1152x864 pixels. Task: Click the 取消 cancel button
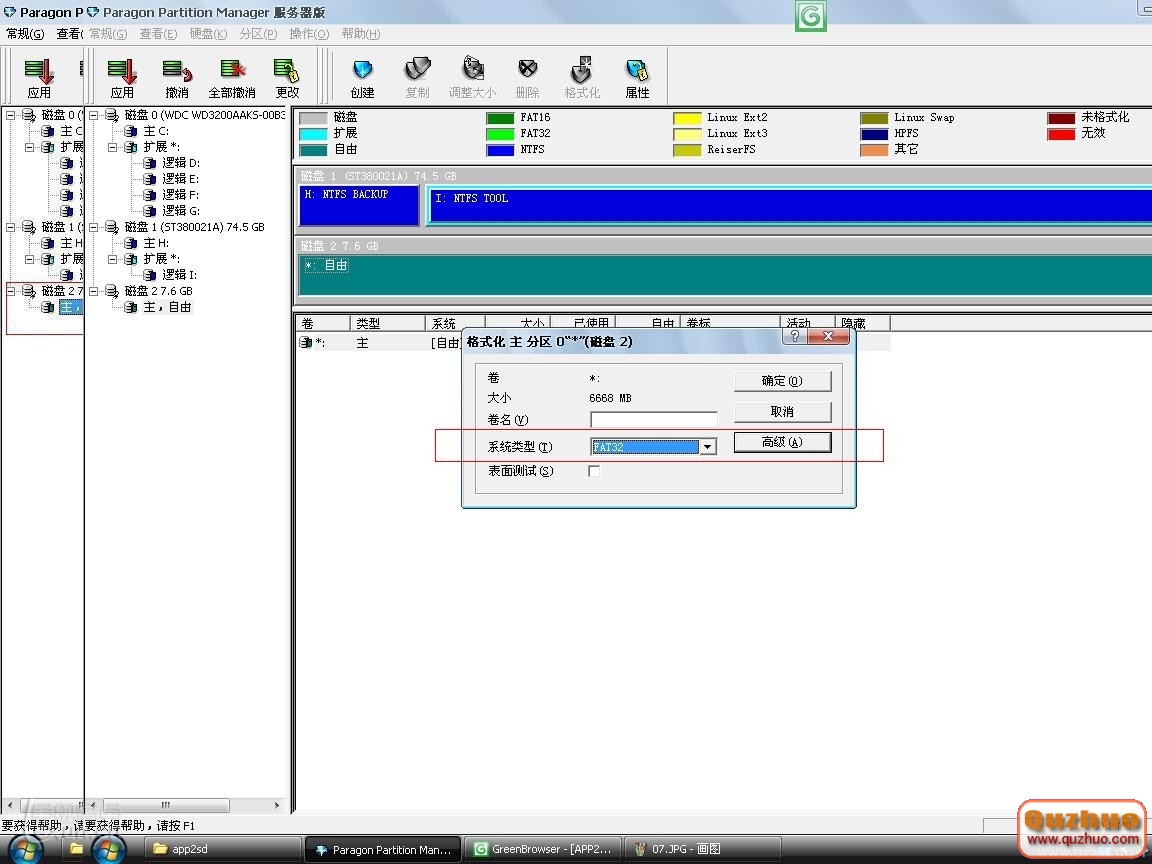click(782, 412)
